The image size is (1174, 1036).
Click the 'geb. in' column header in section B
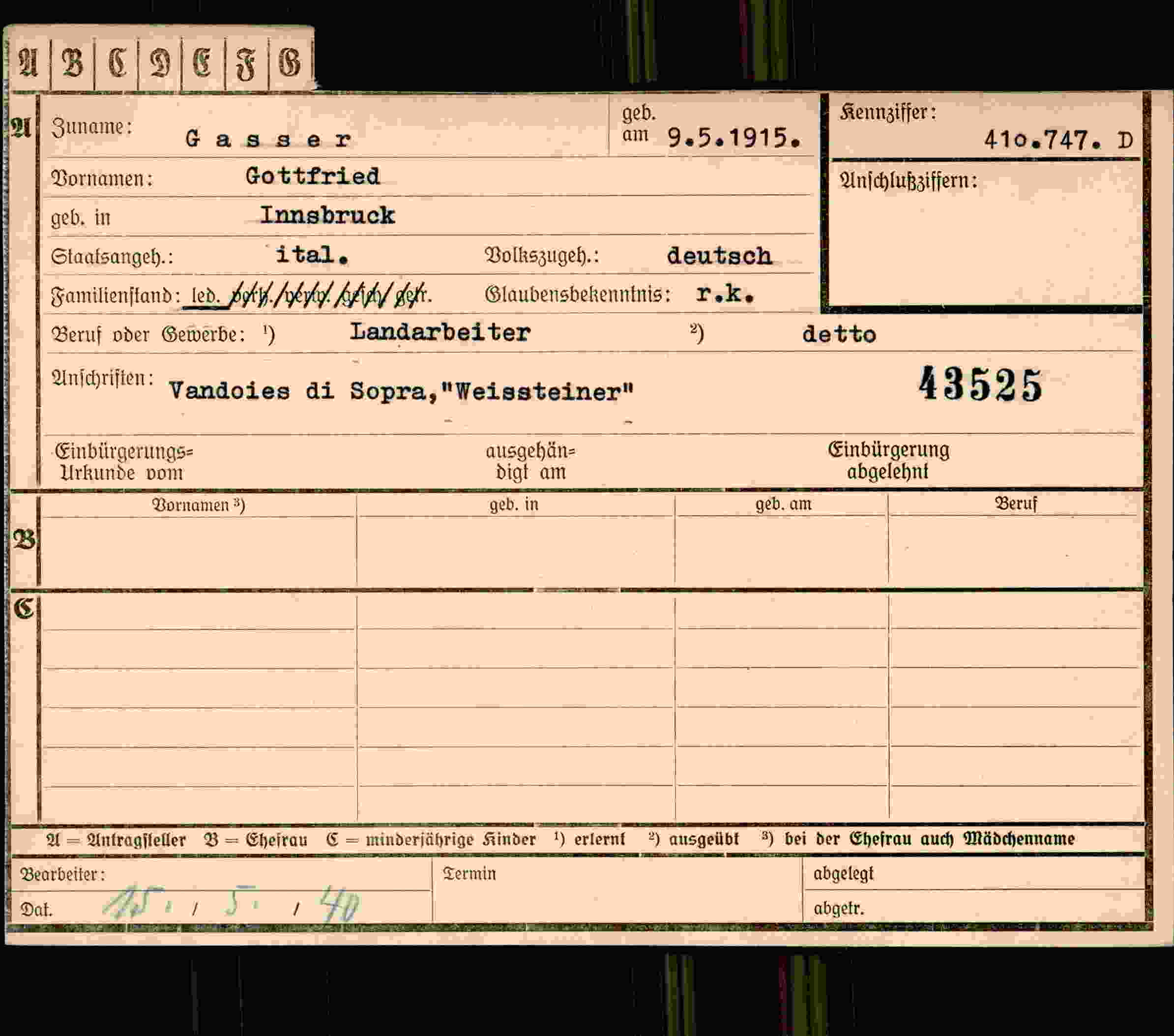tap(514, 504)
